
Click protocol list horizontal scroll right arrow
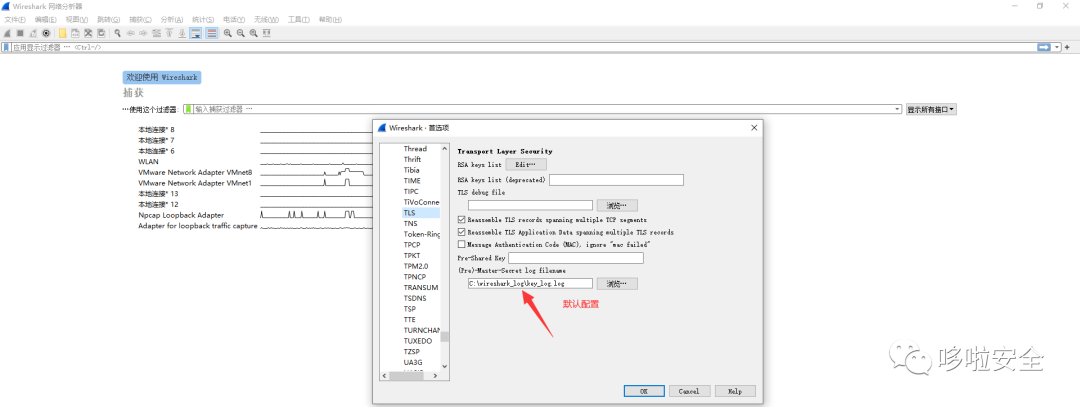(x=435, y=375)
